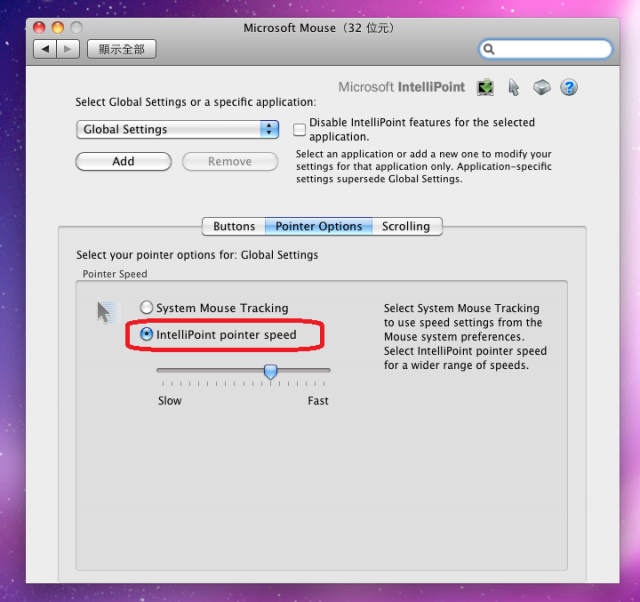Go forward using the right arrow button
Image resolution: width=640 pixels, height=602 pixels.
point(68,49)
